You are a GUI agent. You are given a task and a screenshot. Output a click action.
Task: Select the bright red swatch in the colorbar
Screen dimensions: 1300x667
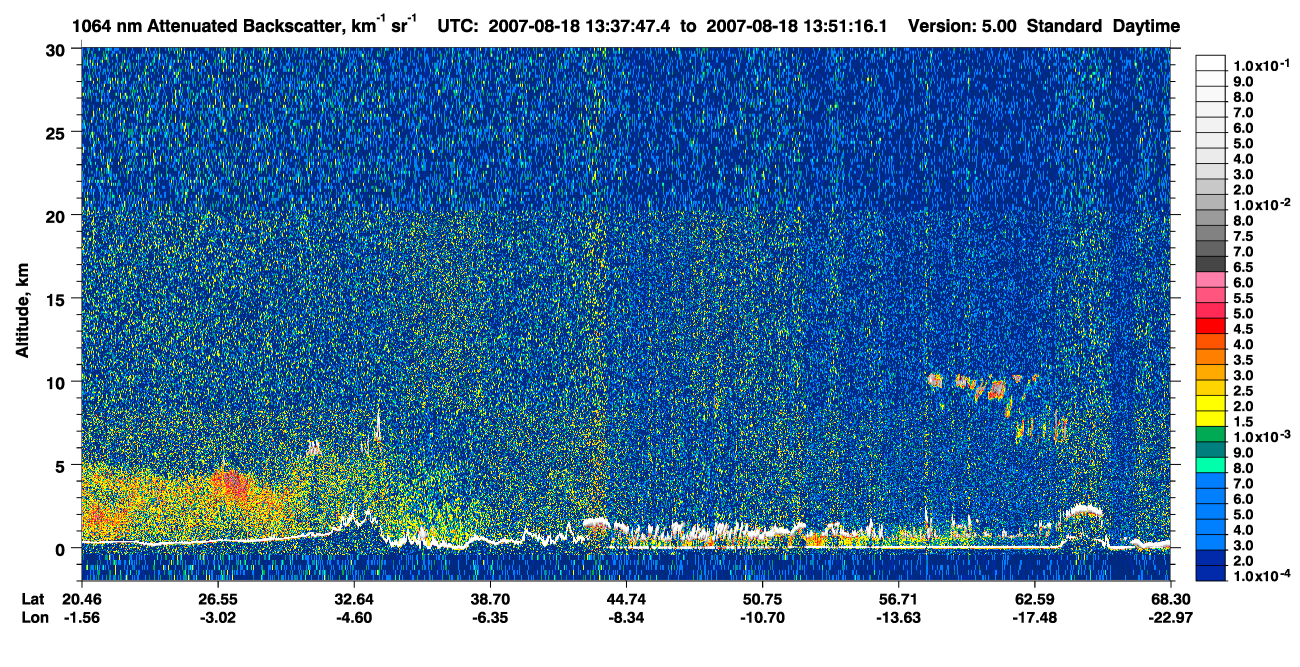pos(1211,326)
